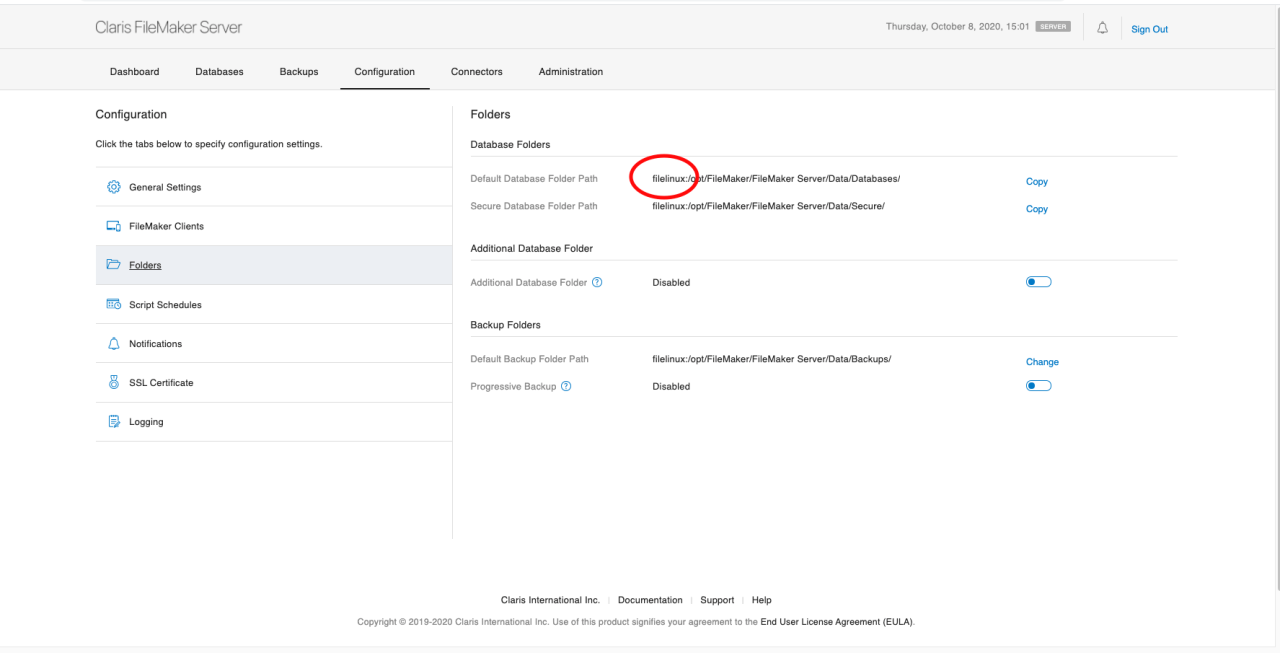This screenshot has width=1280, height=653.
Task: Click the Backup Folders section heading
Action: coord(505,325)
